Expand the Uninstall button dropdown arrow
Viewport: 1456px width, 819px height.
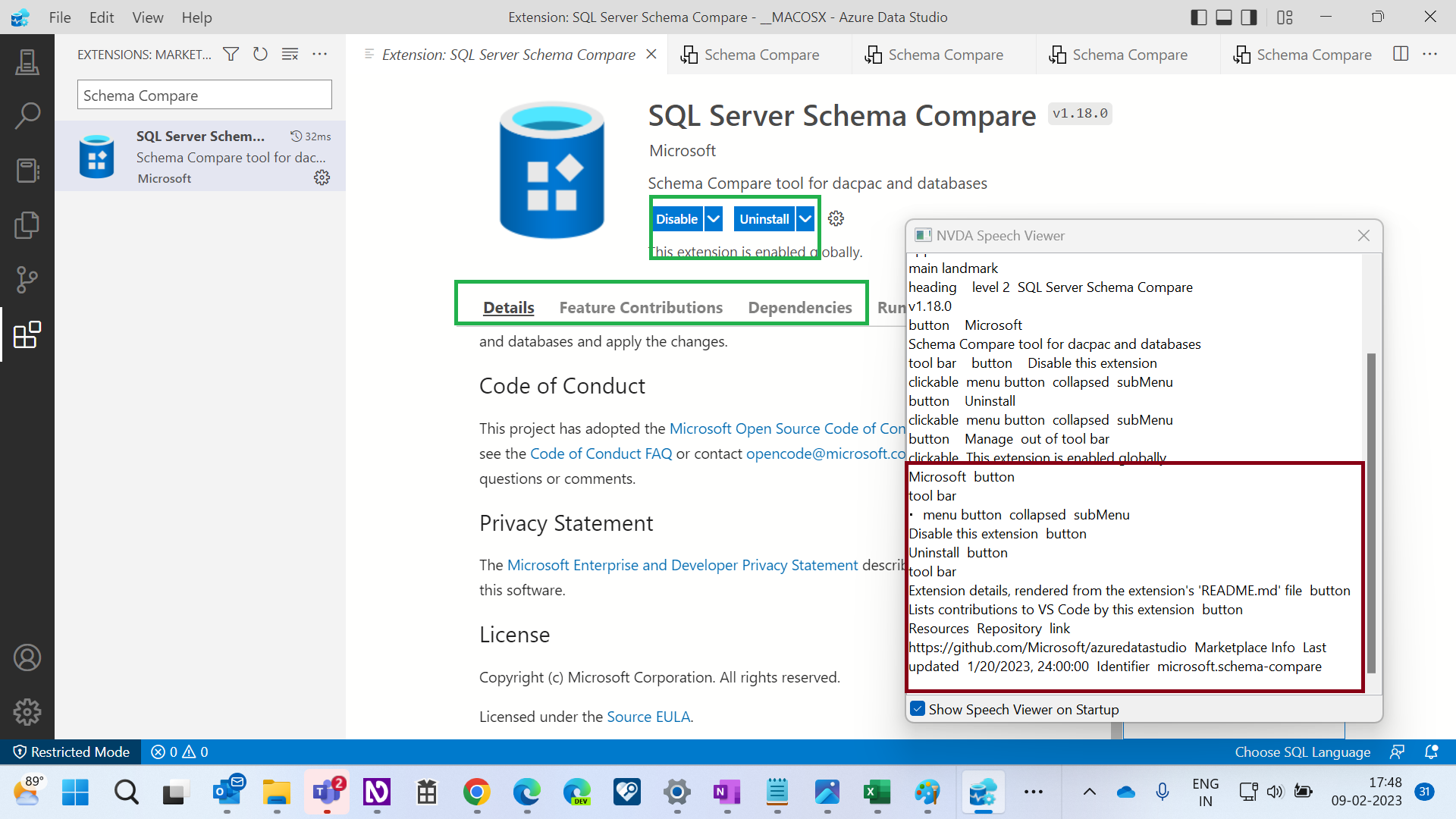[805, 218]
